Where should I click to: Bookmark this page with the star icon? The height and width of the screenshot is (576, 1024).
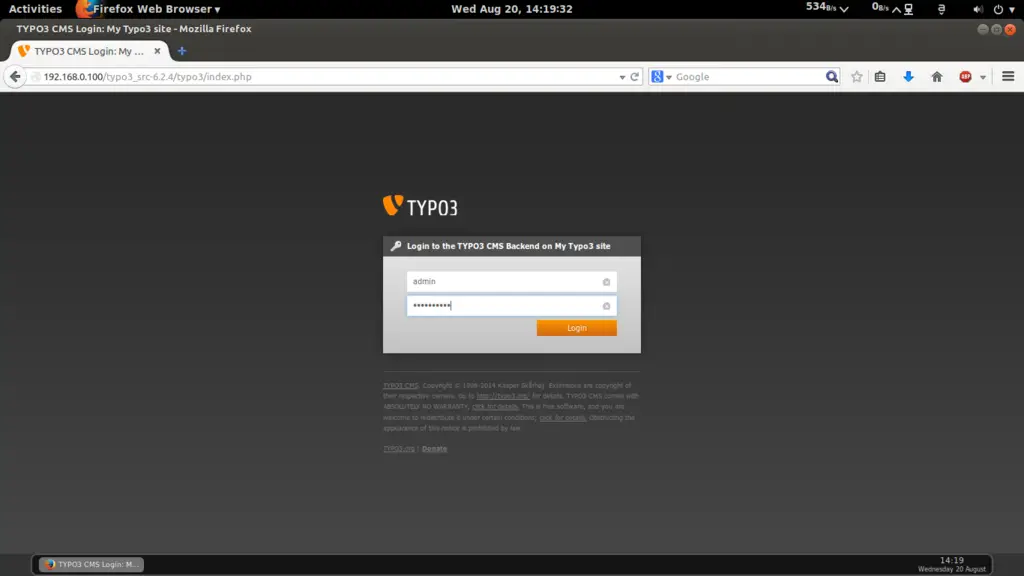[x=857, y=76]
